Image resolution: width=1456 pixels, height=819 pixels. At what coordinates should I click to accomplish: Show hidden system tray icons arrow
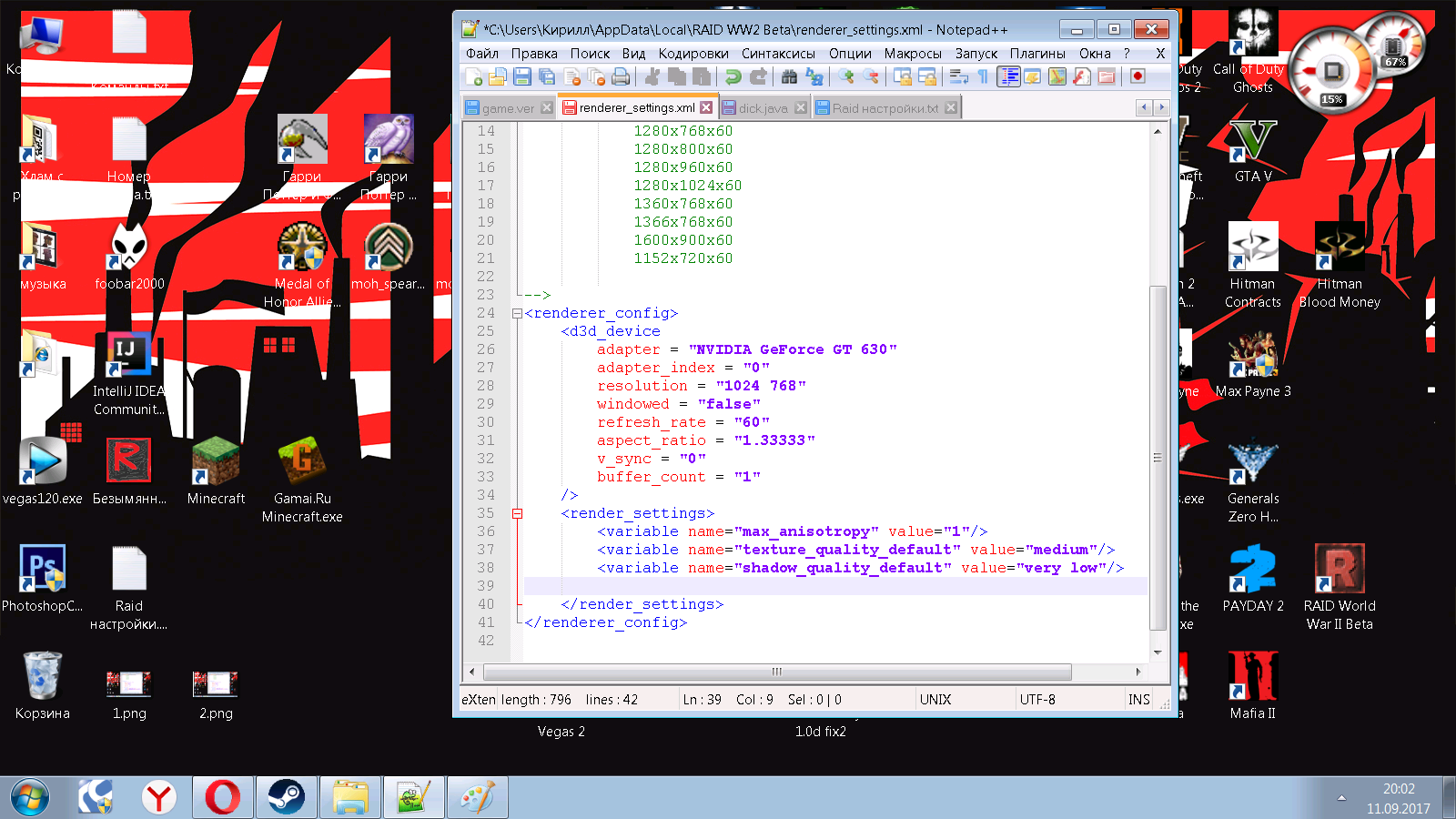point(1341,798)
